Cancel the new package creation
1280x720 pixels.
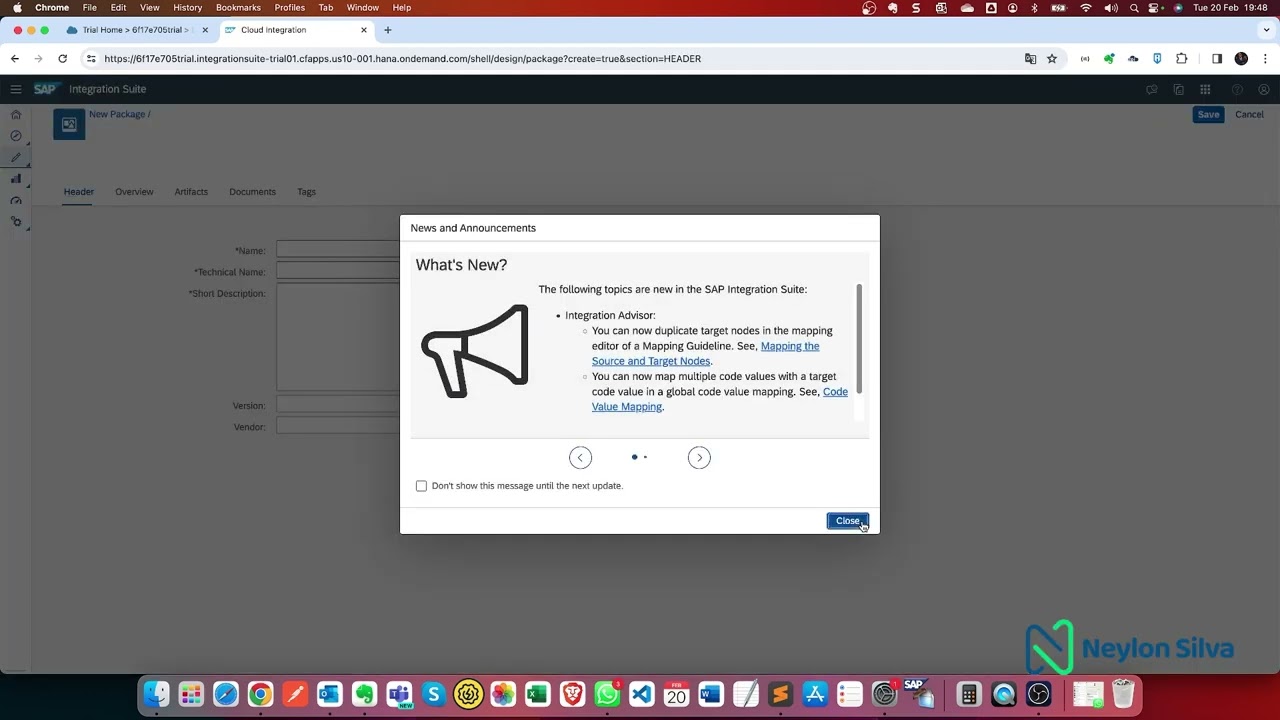[1249, 114]
